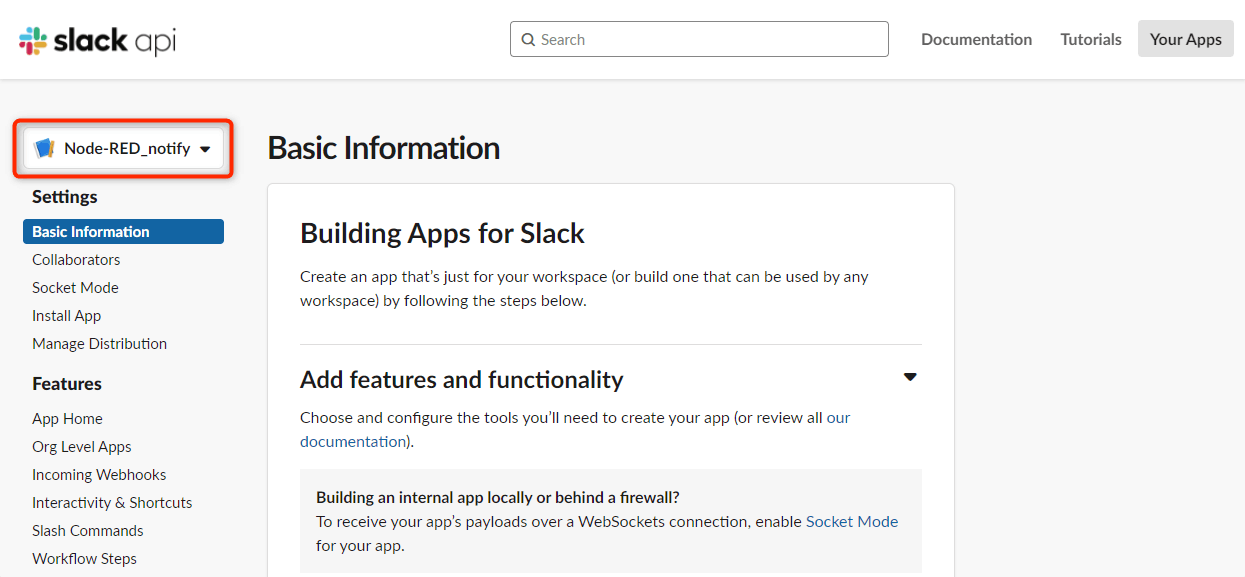Open Incoming Webhooks feature page
Image resolution: width=1245 pixels, height=577 pixels.
coord(99,474)
